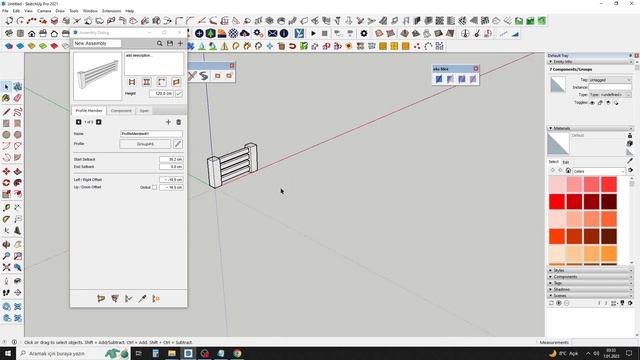Screen dimensions: 640x360
Task: Toggle entity visibility eye icon
Action: pyautogui.click(x=592, y=103)
